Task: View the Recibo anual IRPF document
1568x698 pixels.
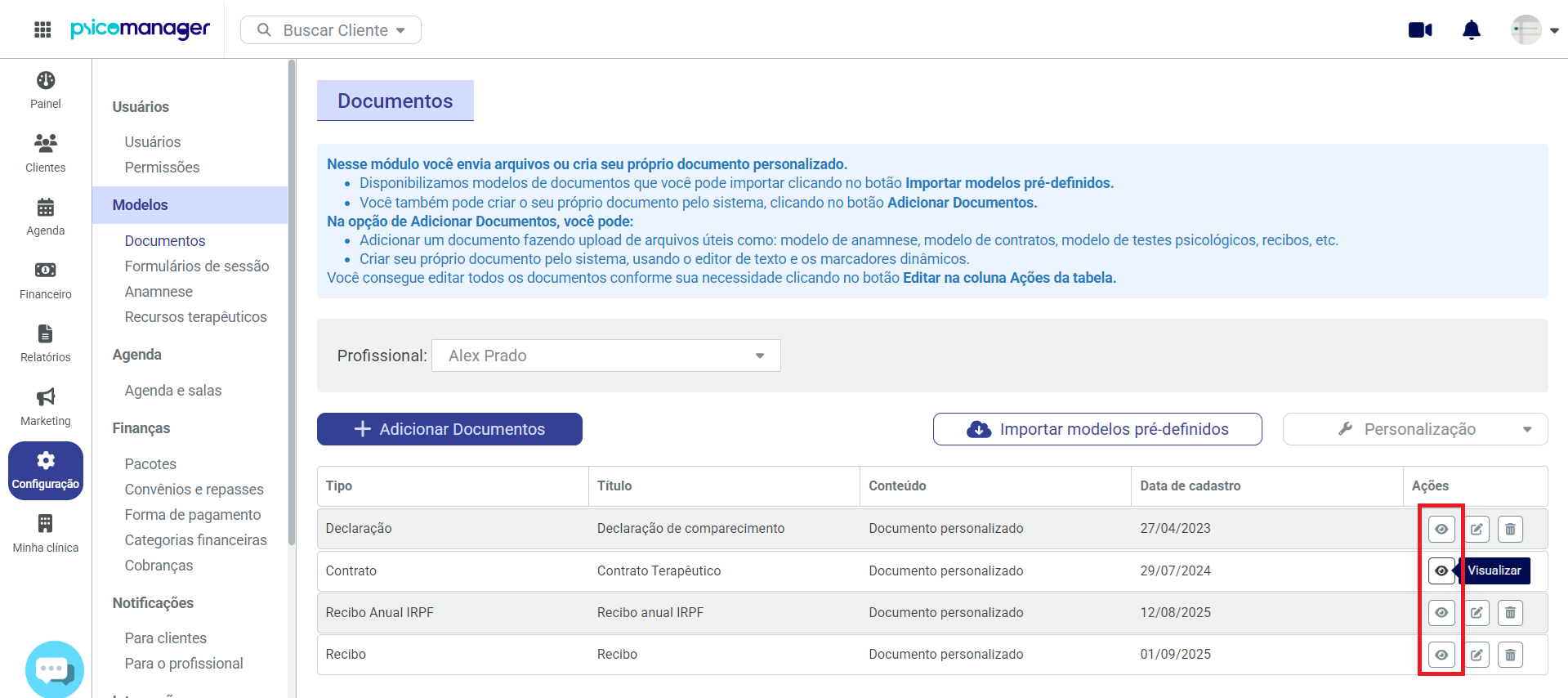Action: click(x=1441, y=612)
